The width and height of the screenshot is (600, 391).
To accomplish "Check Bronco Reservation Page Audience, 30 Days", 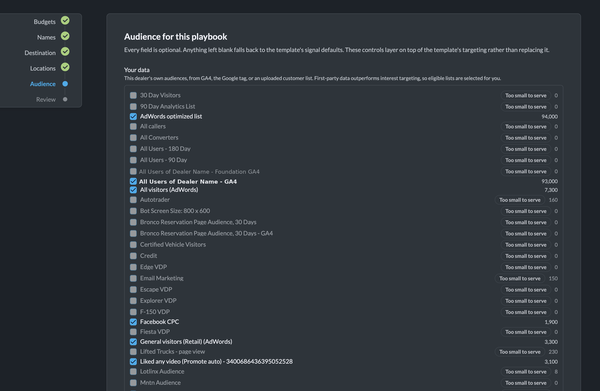I will click(x=133, y=222).
